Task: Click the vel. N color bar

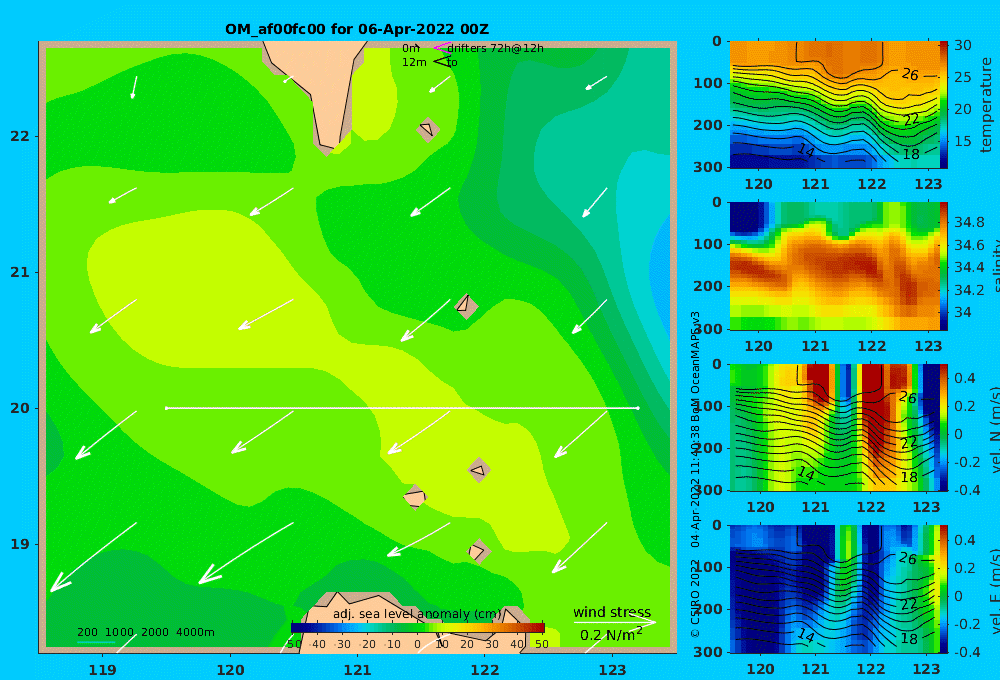Action: pos(944,427)
